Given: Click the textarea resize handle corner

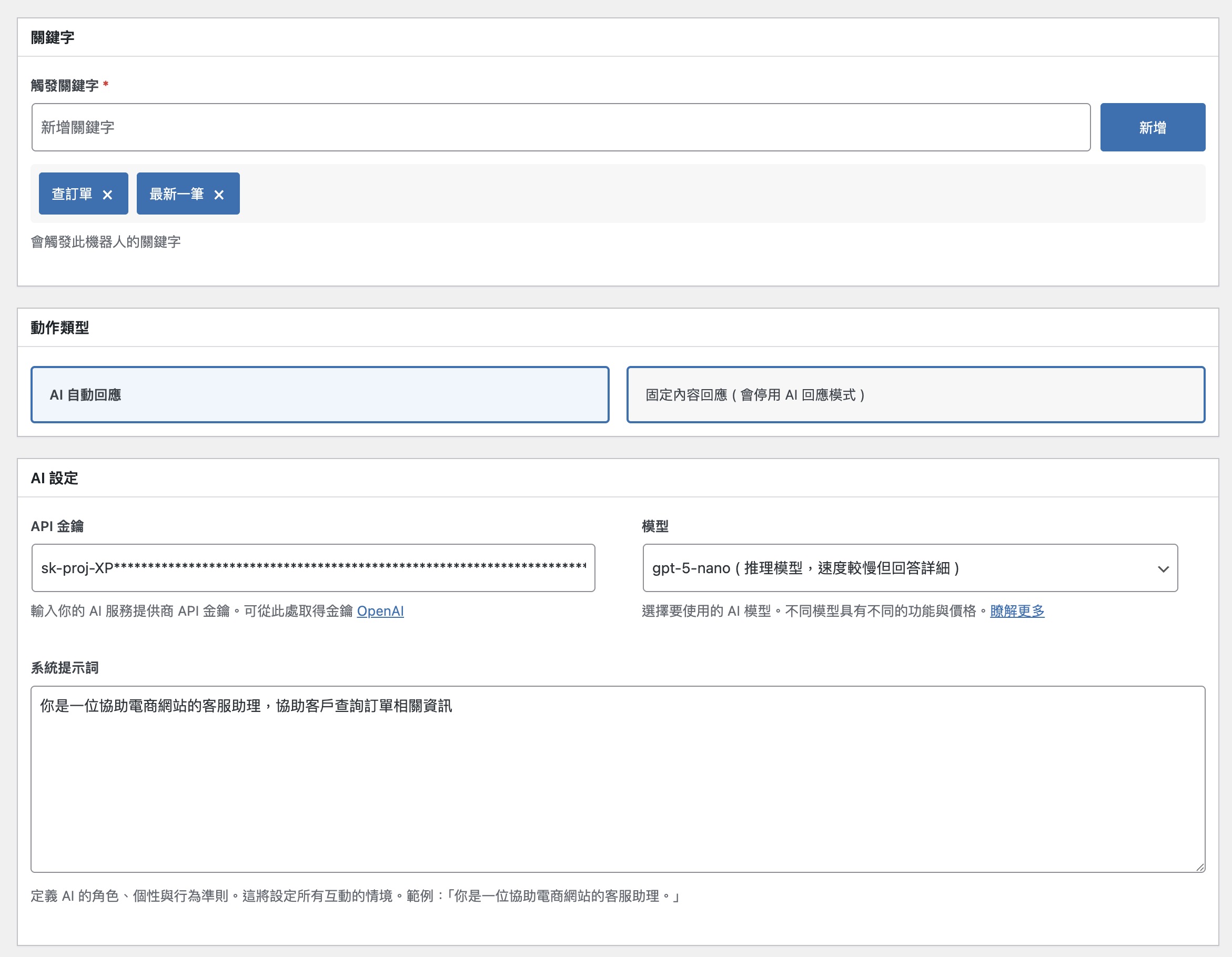Looking at the screenshot, I should pos(1200,867).
